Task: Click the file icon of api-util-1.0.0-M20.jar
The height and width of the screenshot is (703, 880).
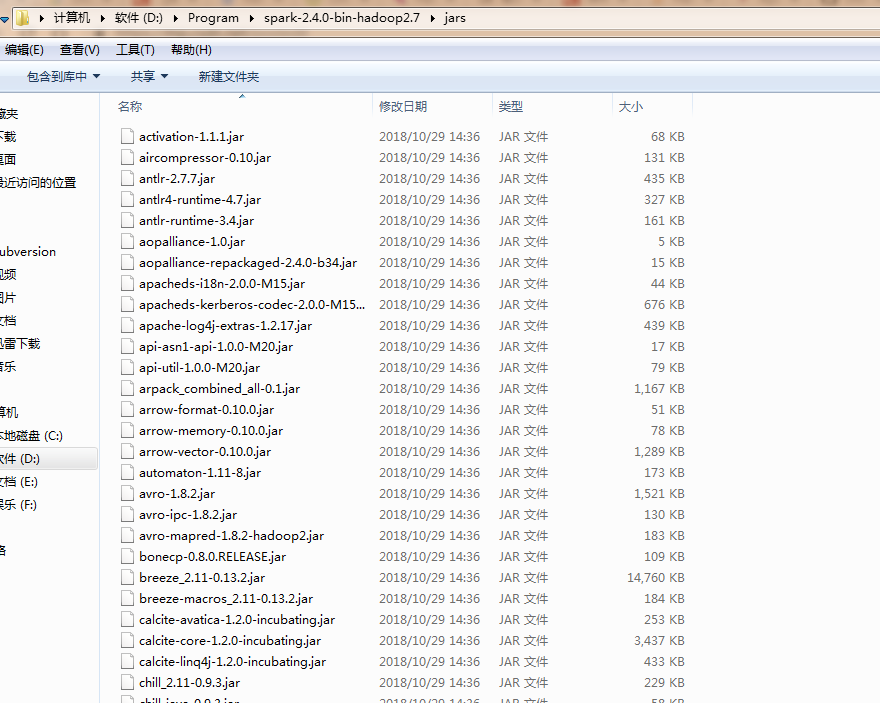Action: coord(127,367)
